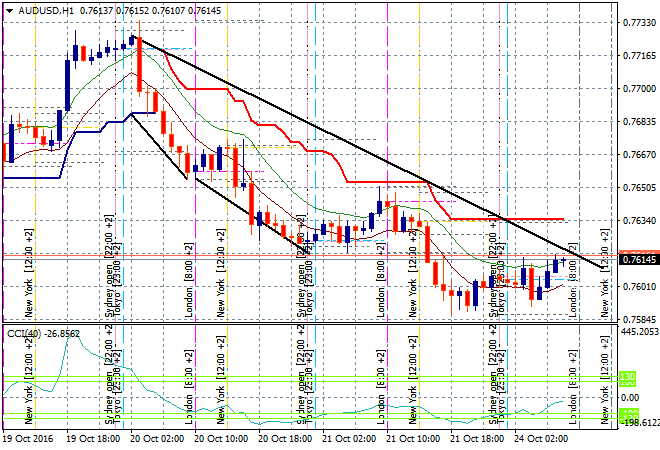Click the green 130 CCI level label

point(627,376)
